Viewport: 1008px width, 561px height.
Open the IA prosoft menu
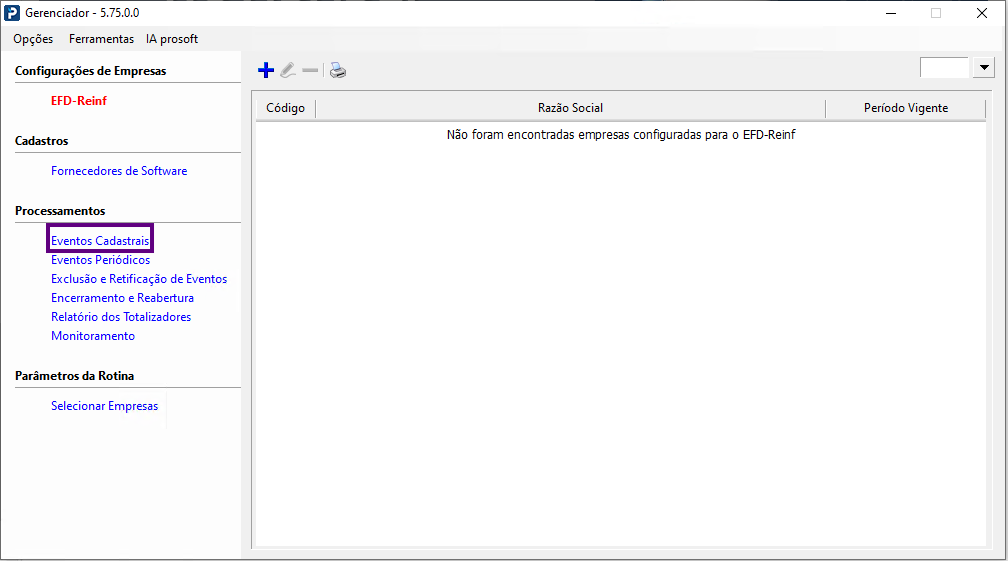tap(172, 39)
